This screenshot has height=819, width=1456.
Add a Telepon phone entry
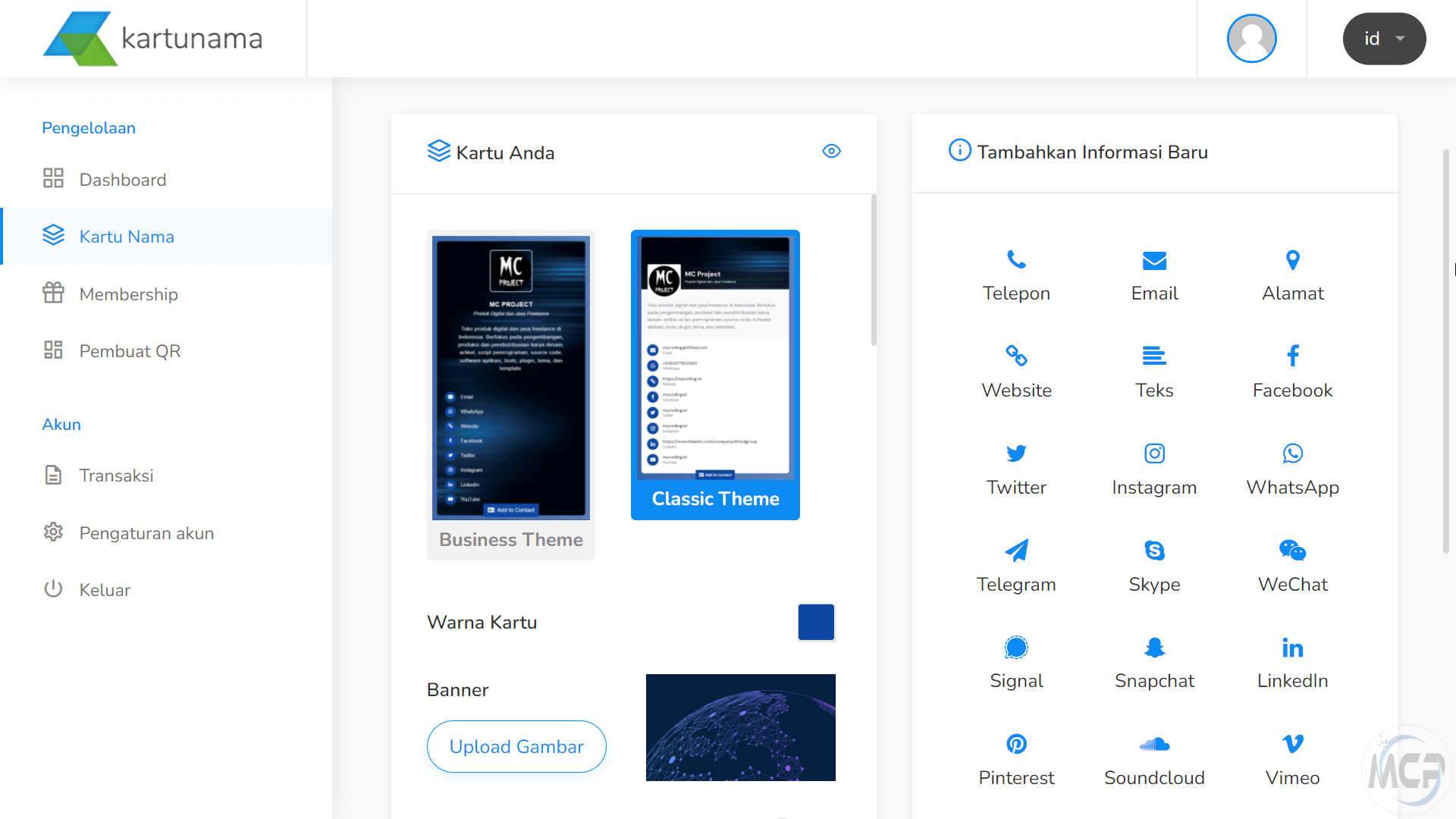point(1016,276)
